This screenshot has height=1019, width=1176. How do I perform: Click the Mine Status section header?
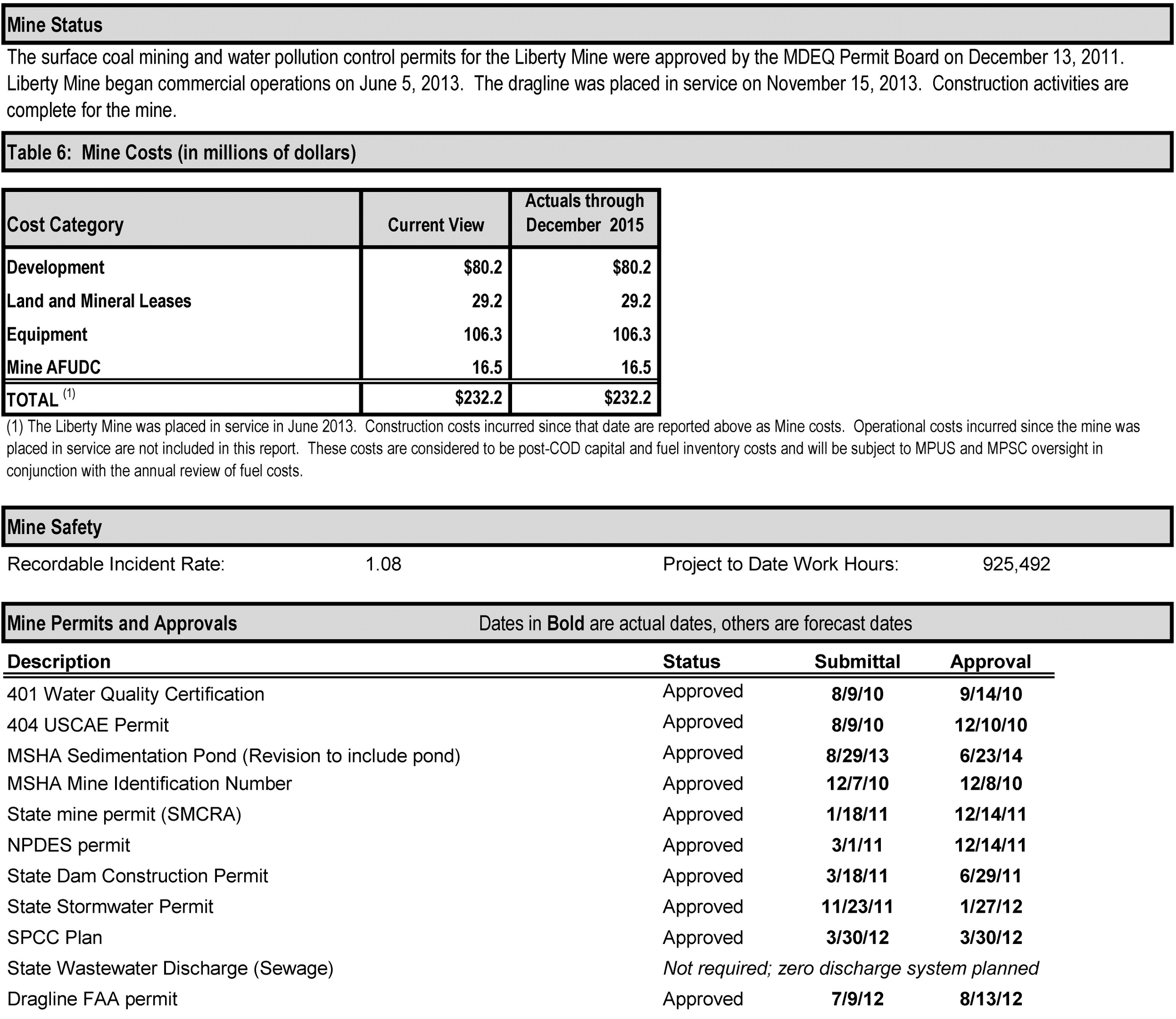tap(588, 25)
